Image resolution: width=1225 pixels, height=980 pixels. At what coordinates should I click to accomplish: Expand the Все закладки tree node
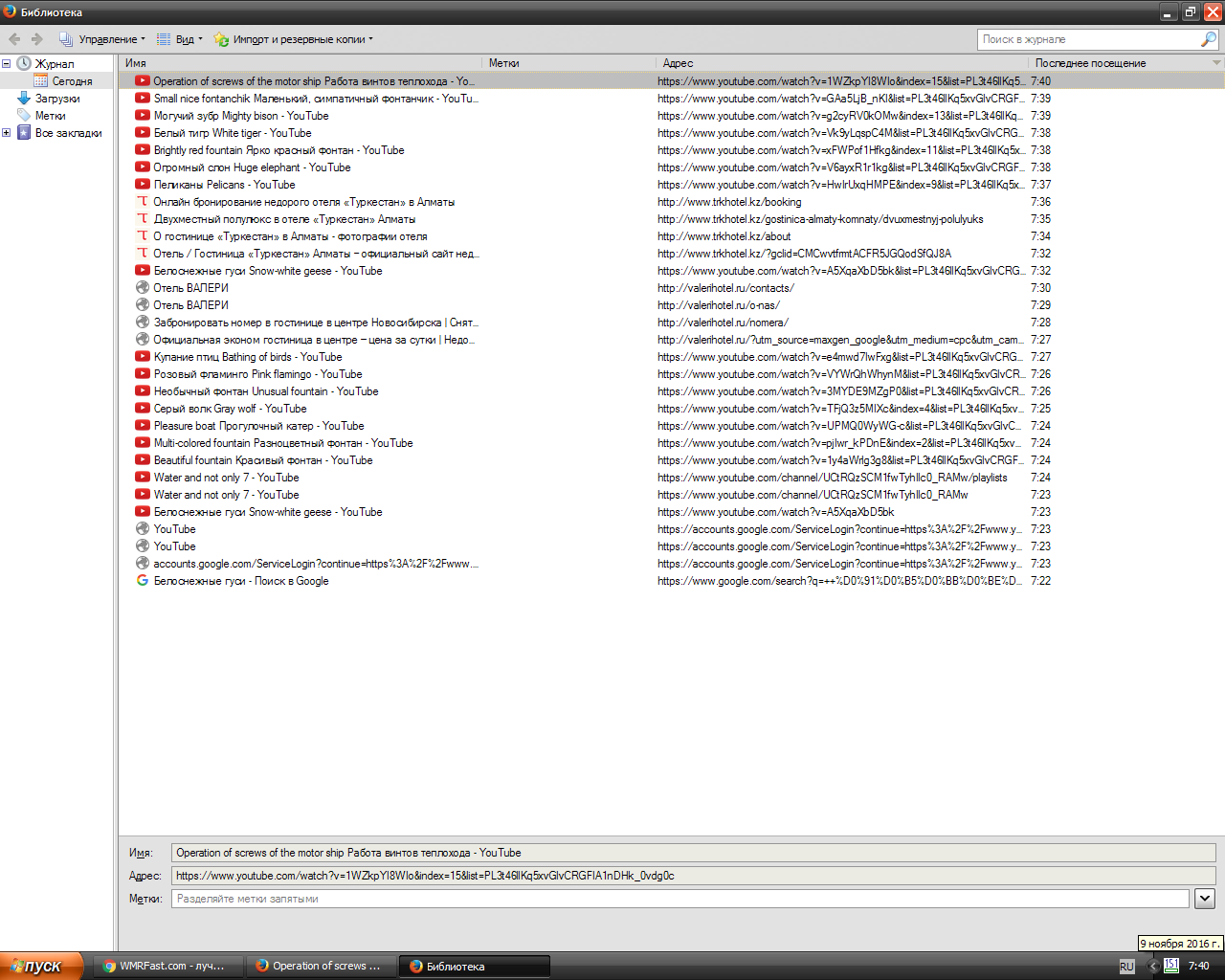click(6, 133)
